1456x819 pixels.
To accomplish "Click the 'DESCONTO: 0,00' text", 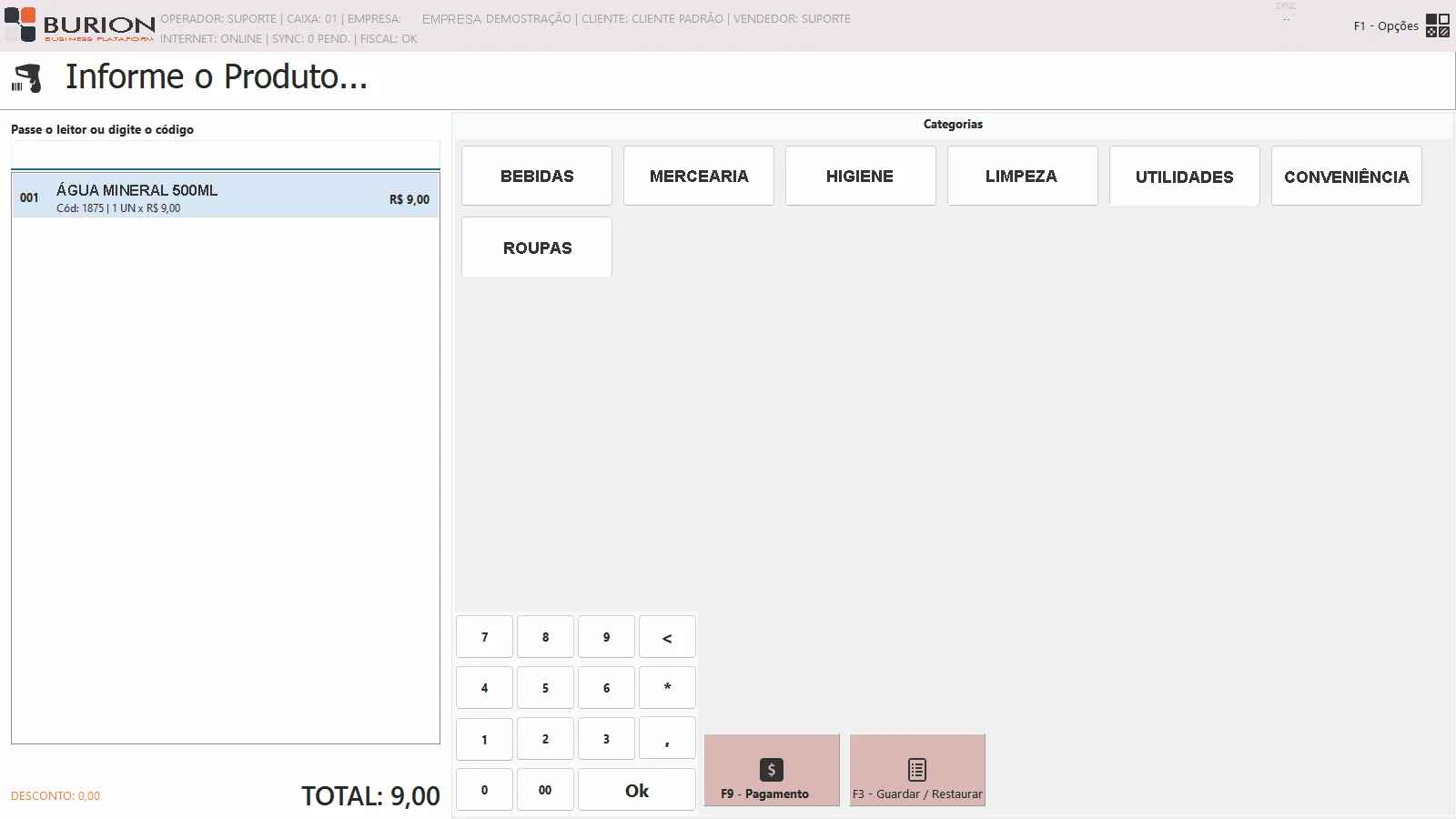I will click(56, 795).
